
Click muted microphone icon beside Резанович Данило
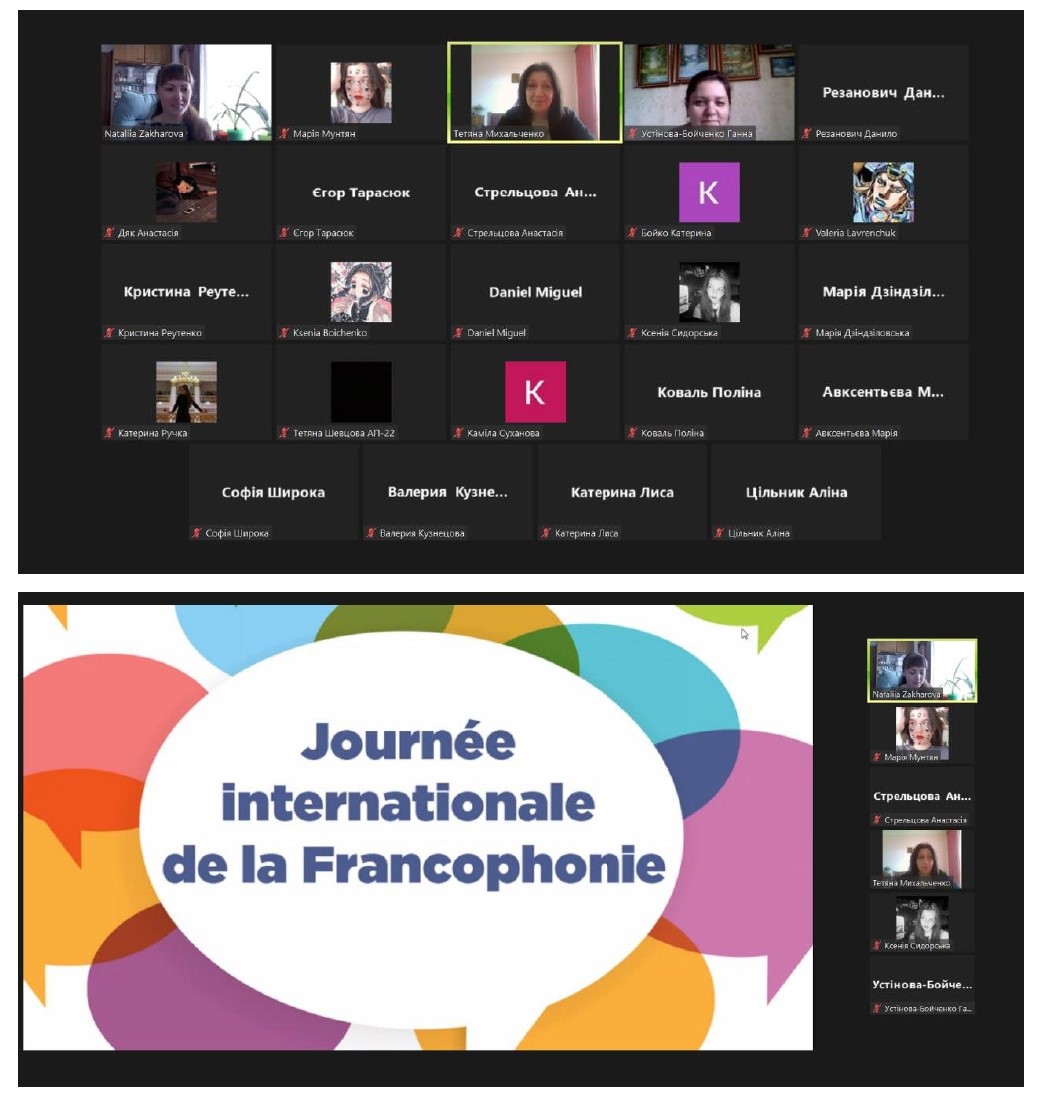pyautogui.click(x=806, y=134)
